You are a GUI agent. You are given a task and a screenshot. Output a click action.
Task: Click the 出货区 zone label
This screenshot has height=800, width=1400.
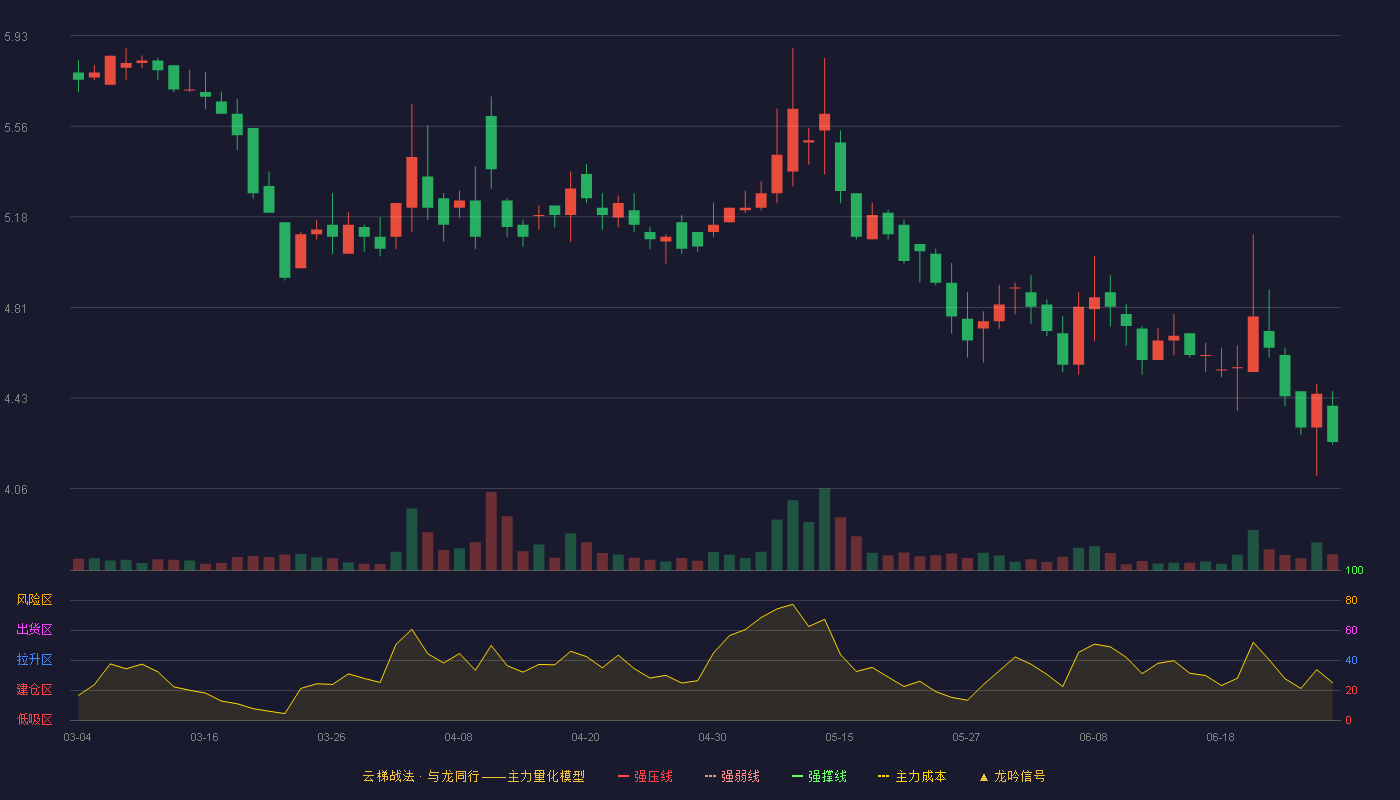pyautogui.click(x=34, y=630)
